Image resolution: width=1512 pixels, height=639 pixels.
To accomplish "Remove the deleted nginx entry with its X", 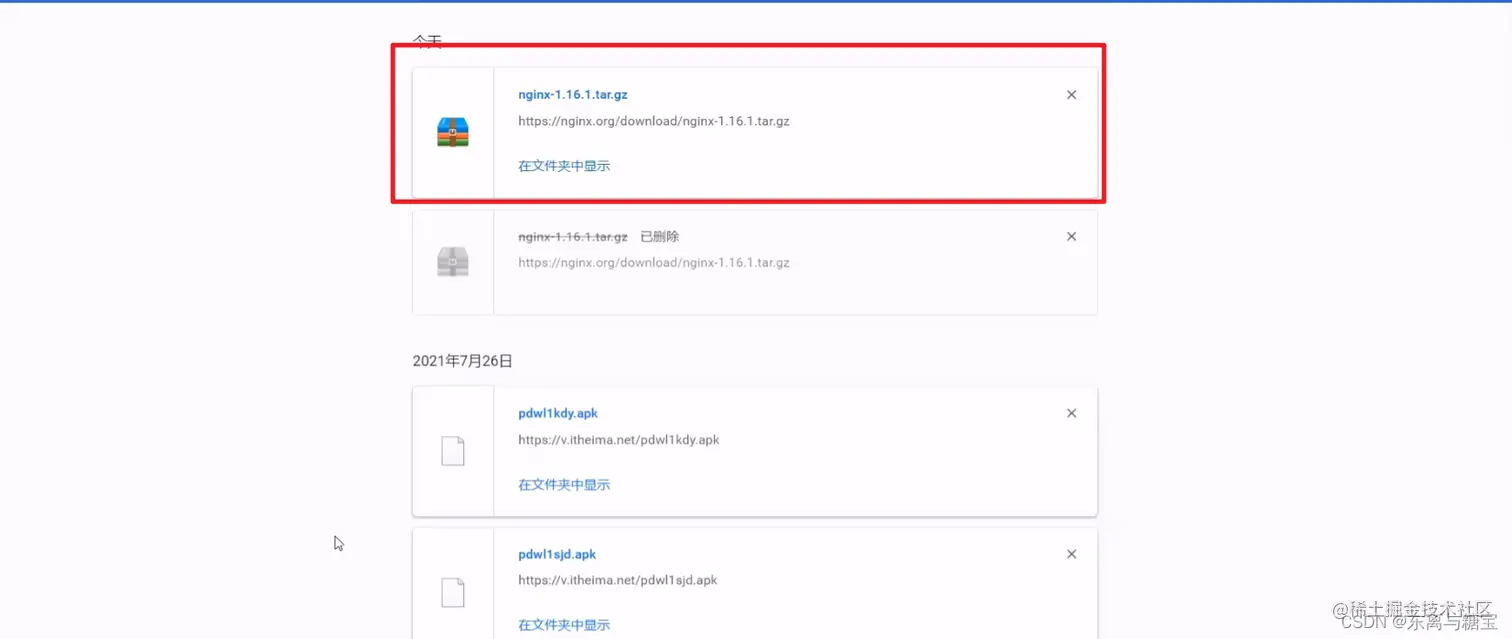I will (x=1071, y=236).
